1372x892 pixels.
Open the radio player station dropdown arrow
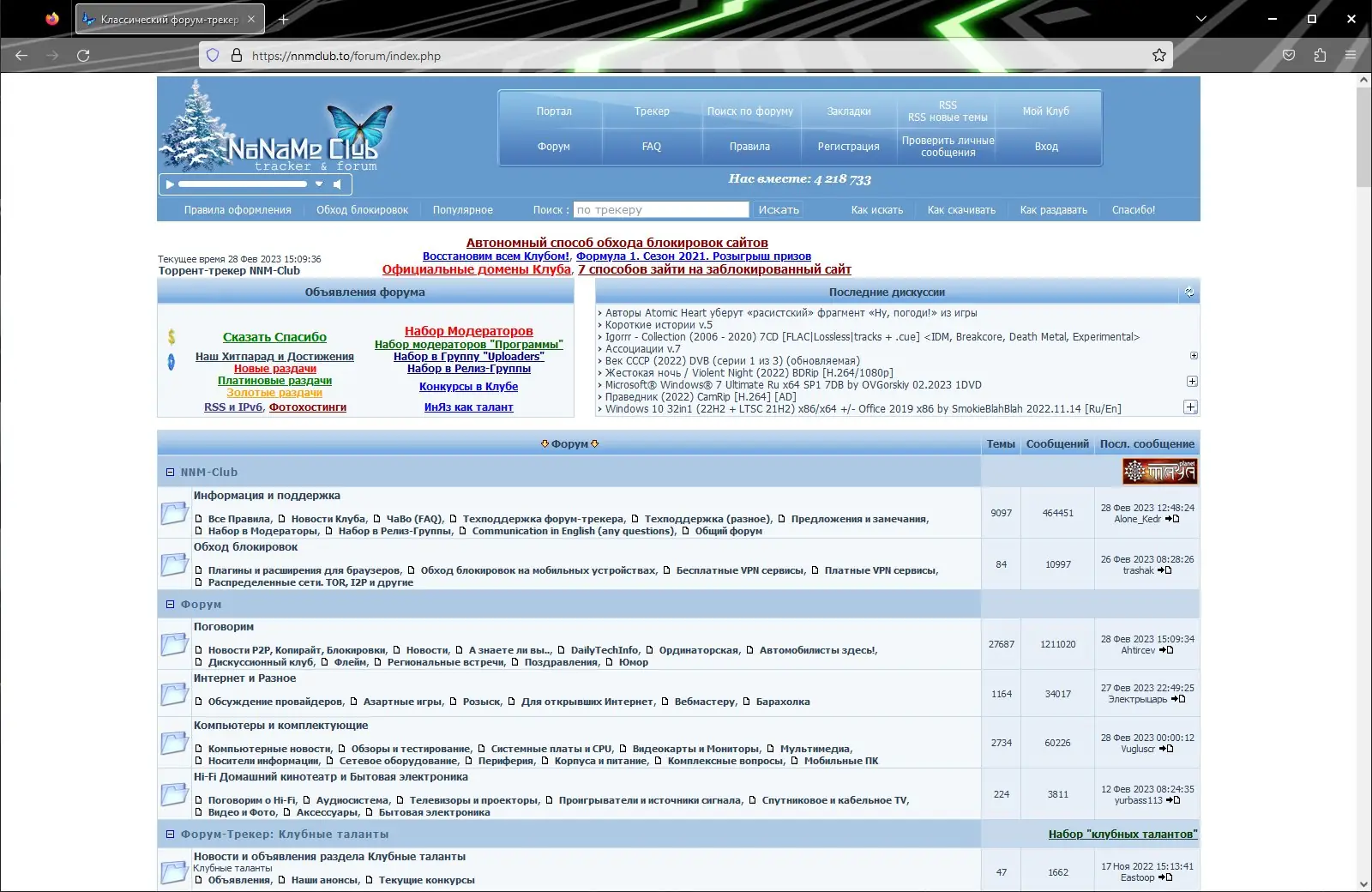click(x=319, y=184)
